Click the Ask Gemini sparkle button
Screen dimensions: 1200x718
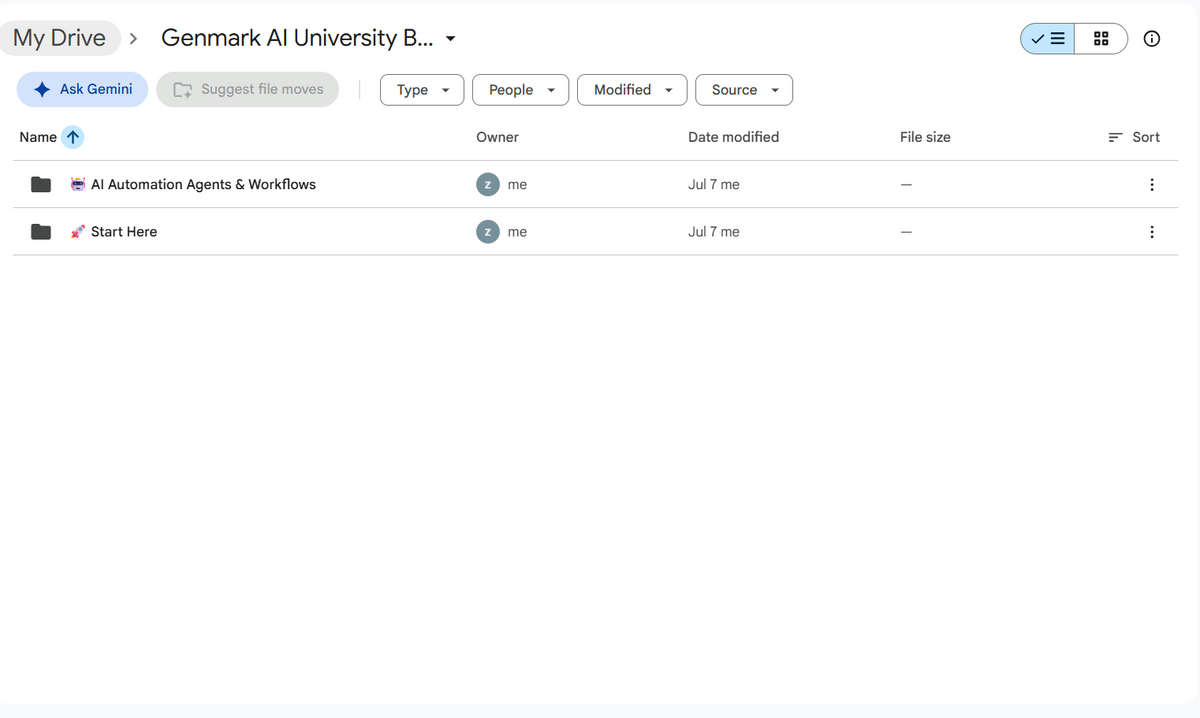(82, 89)
